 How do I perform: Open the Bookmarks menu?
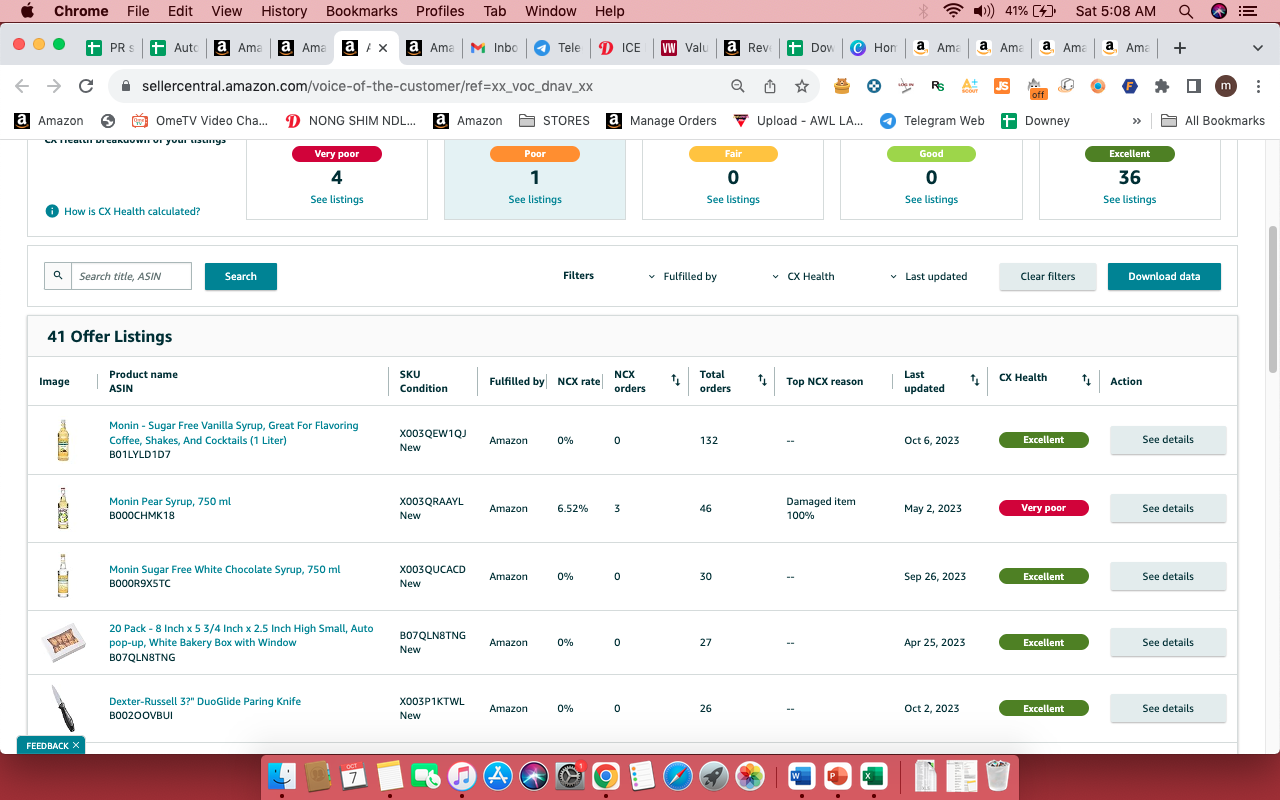click(360, 11)
